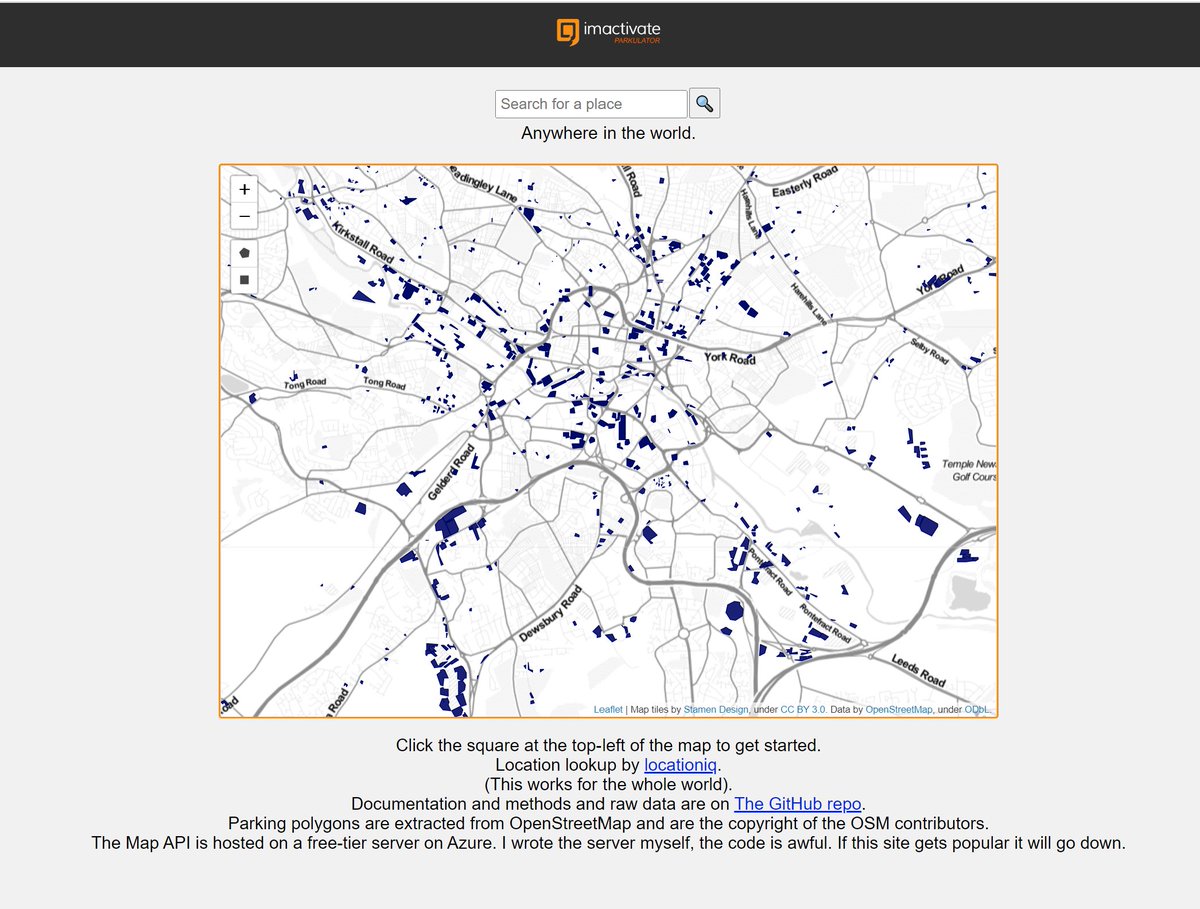Zoom in the map with plus button
Screen dimensions: 1200x909
tap(244, 189)
